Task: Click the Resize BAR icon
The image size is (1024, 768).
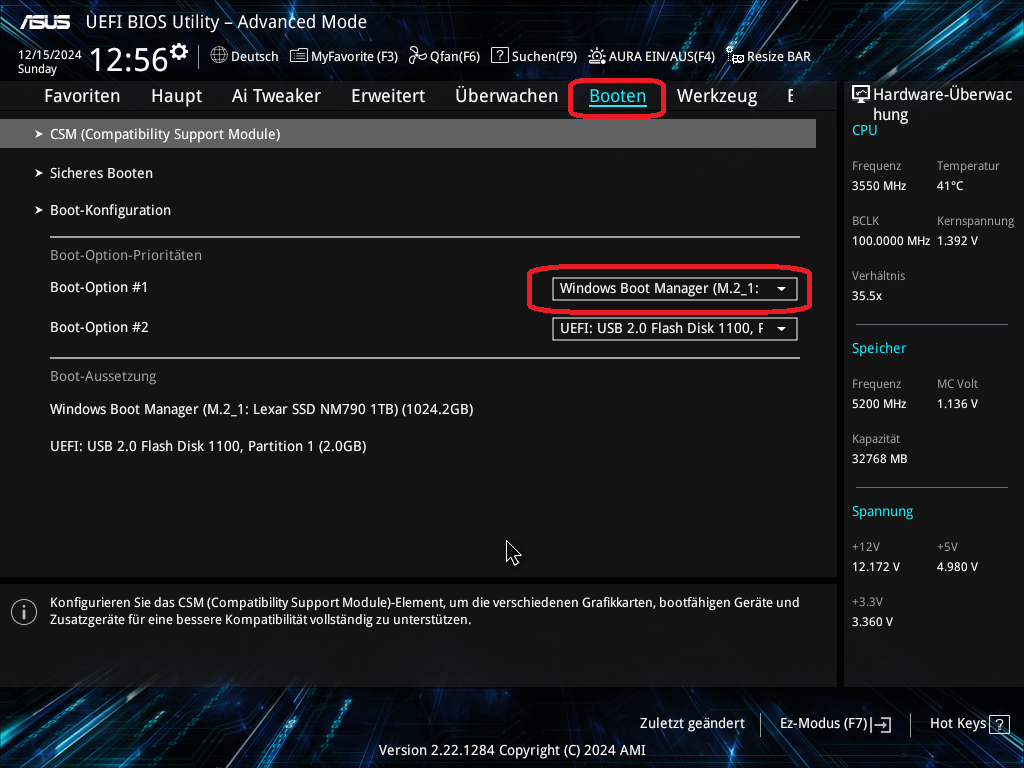Action: pos(735,56)
